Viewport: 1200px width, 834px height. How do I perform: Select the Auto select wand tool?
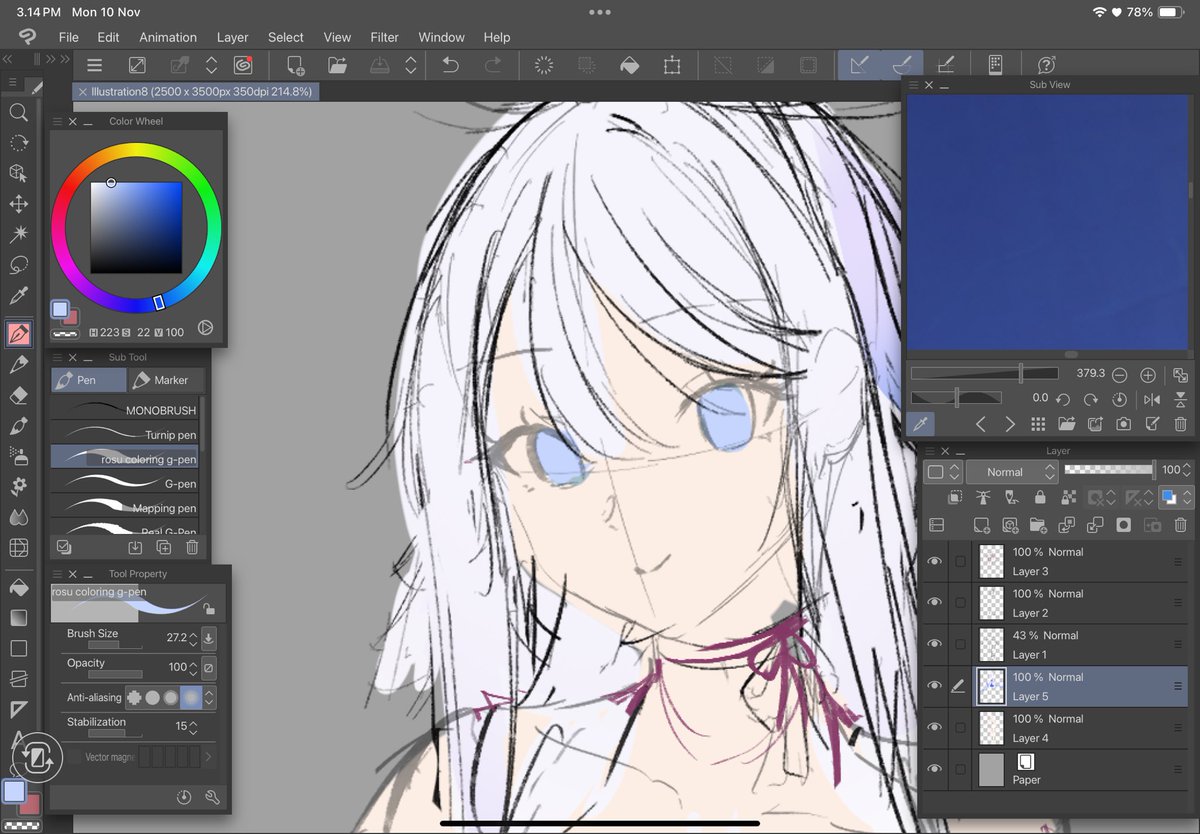click(x=18, y=235)
